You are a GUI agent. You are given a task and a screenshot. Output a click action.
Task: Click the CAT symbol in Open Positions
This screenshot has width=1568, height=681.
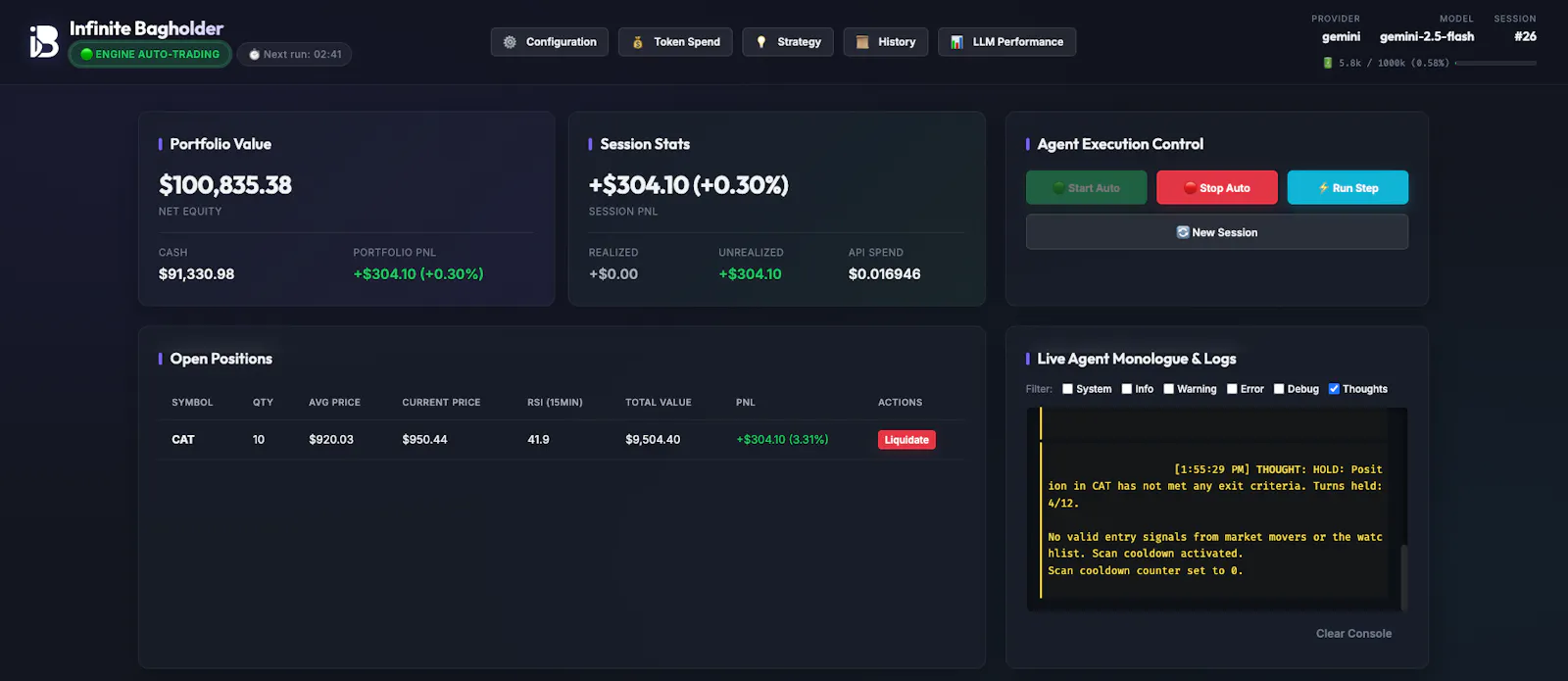pyautogui.click(x=183, y=440)
